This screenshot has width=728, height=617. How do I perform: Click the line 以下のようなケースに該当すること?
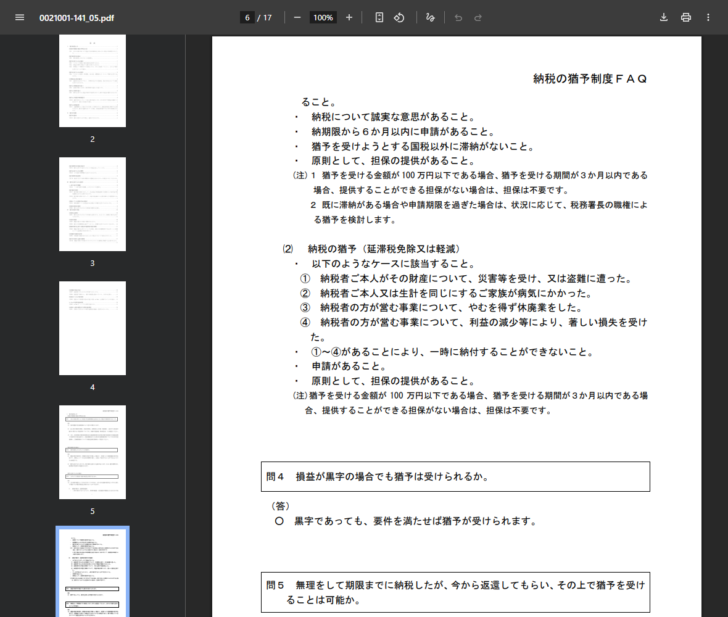point(393,264)
